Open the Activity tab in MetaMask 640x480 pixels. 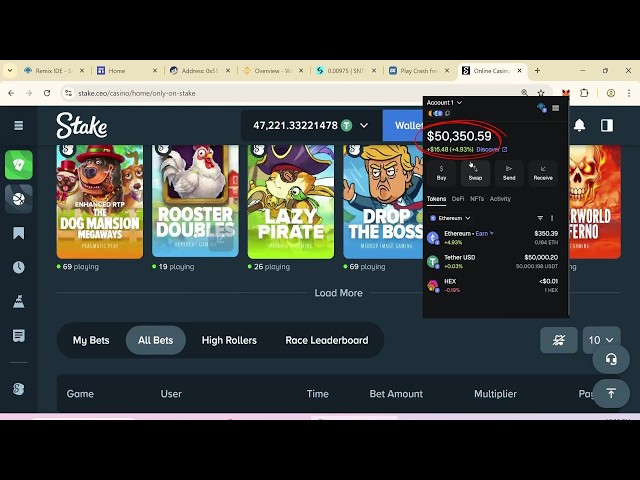(500, 199)
